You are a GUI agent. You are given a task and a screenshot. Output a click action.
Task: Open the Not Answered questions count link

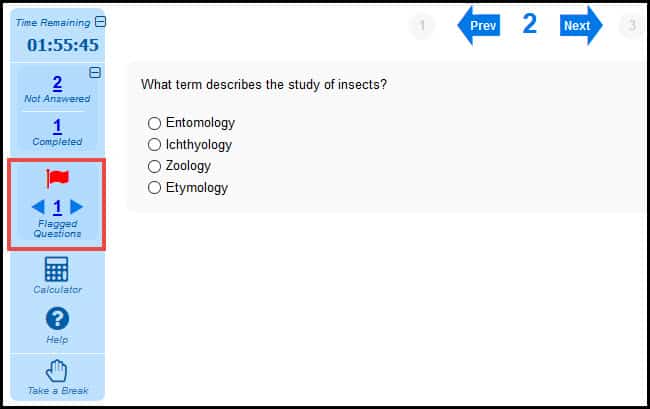[x=57, y=83]
